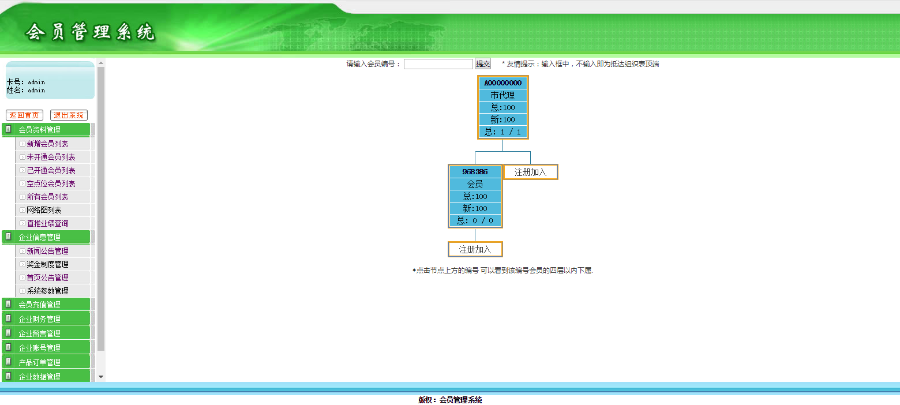
Task: Open the 所有会员列表 menu link
Action: [47, 197]
